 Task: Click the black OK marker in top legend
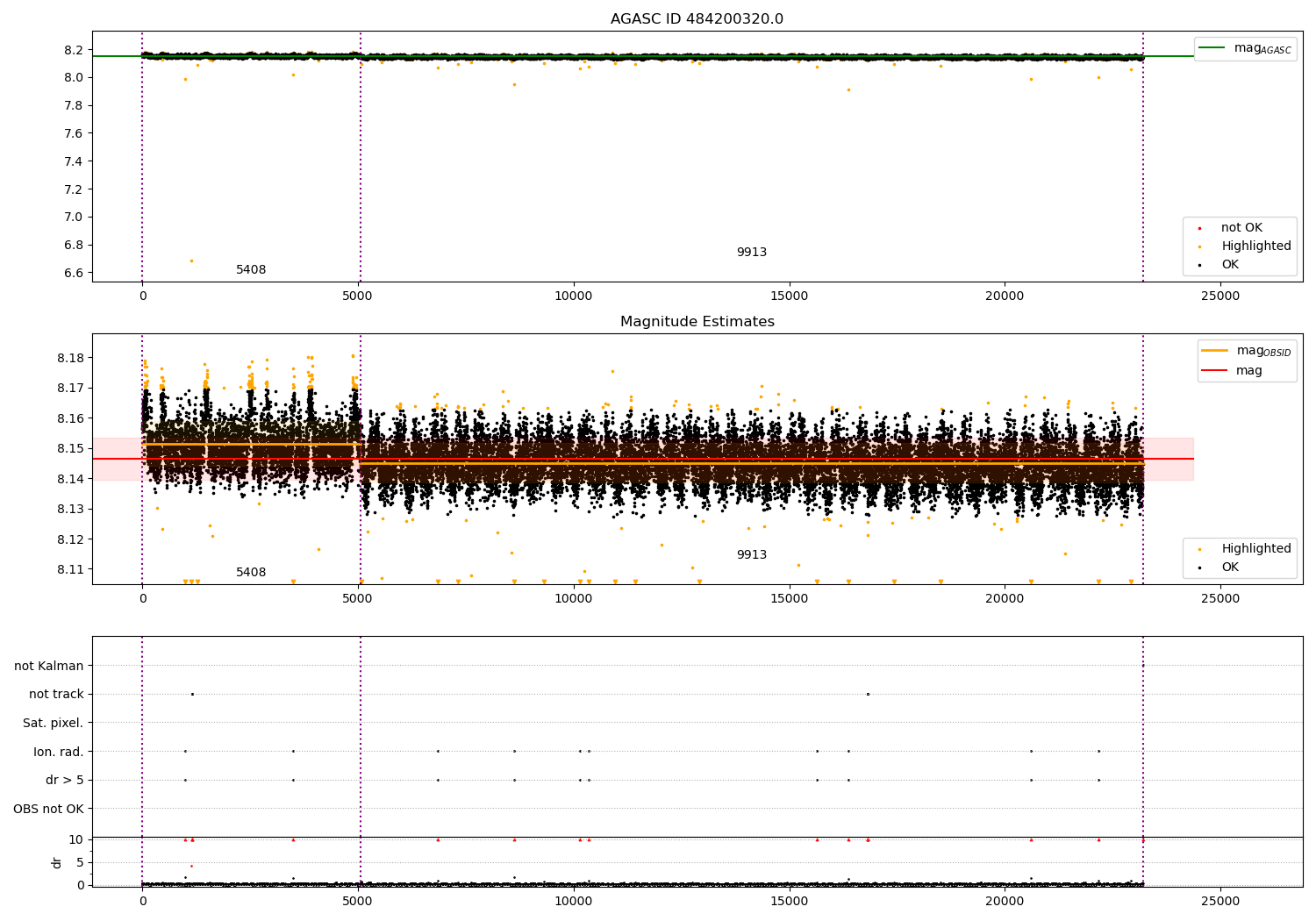pos(1200,265)
